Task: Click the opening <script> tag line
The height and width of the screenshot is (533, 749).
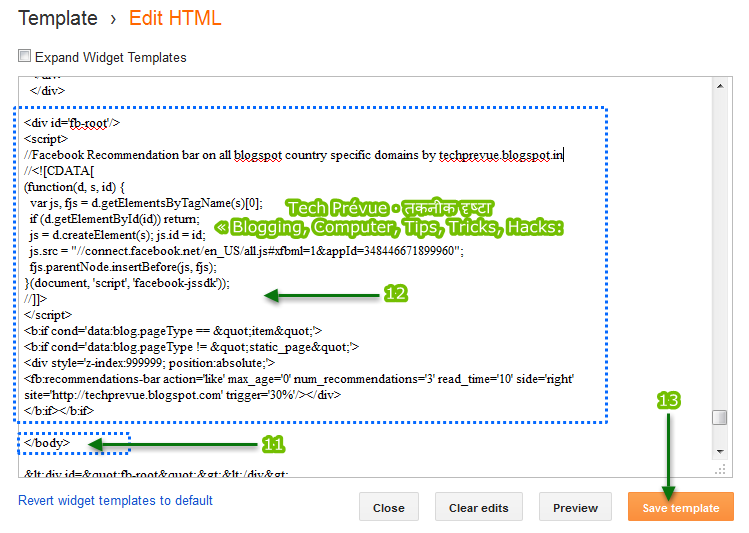Action: [46, 139]
